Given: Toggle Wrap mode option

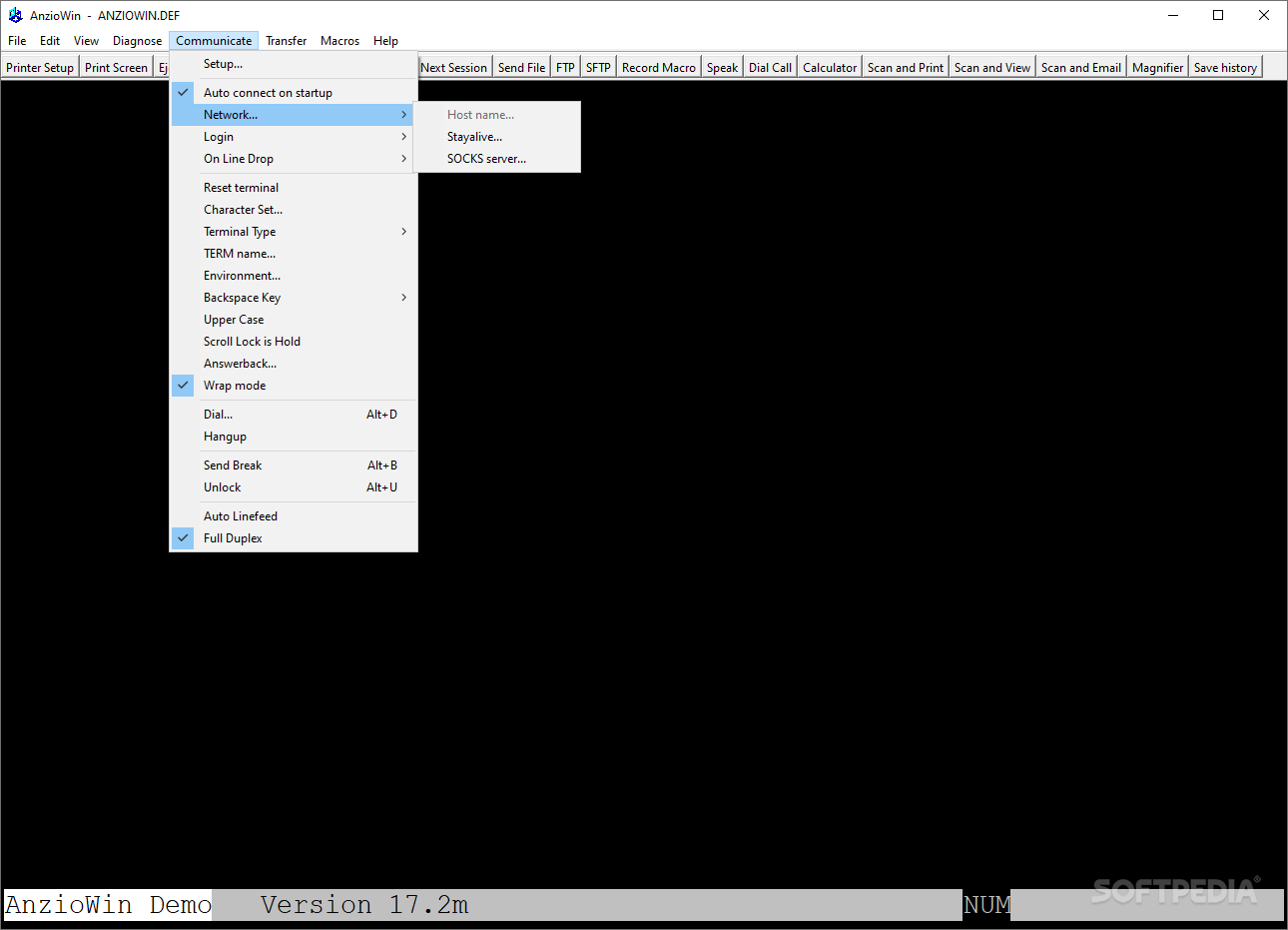Looking at the screenshot, I should tap(293, 386).
